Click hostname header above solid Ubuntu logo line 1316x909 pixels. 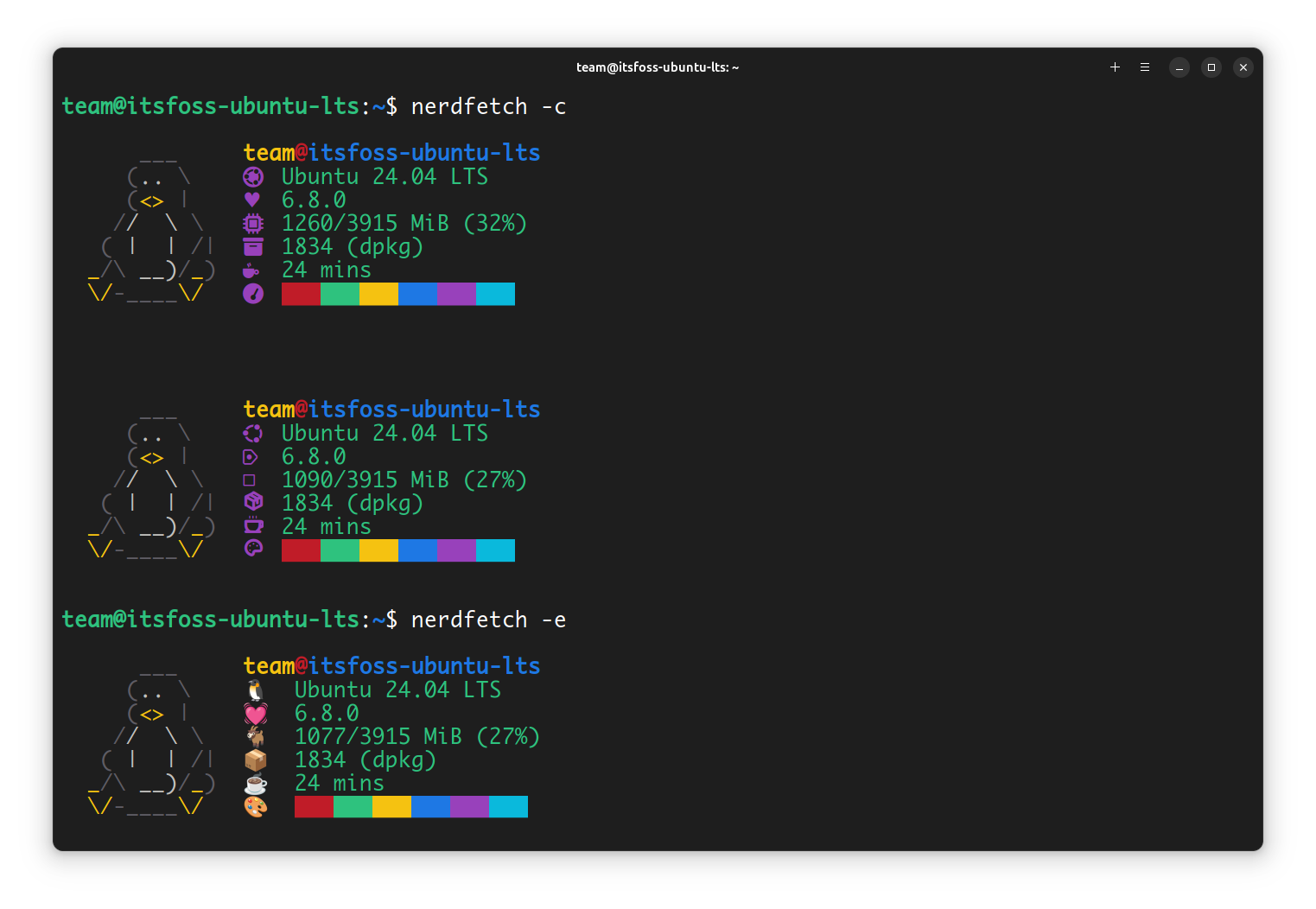[391, 153]
